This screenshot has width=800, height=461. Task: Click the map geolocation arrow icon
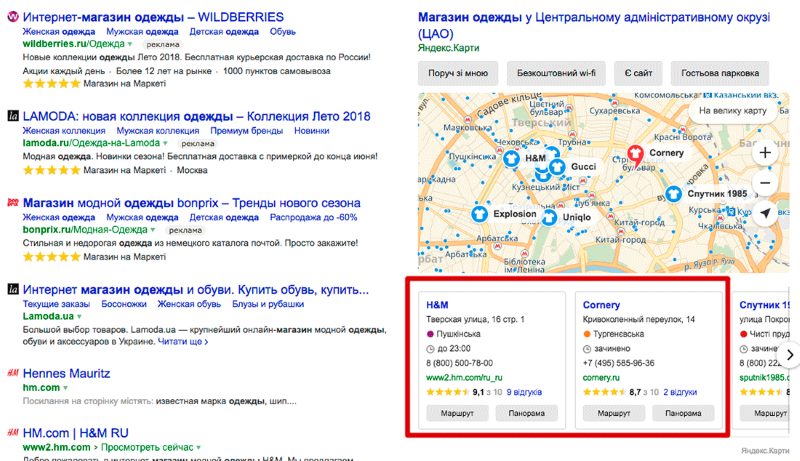click(765, 213)
